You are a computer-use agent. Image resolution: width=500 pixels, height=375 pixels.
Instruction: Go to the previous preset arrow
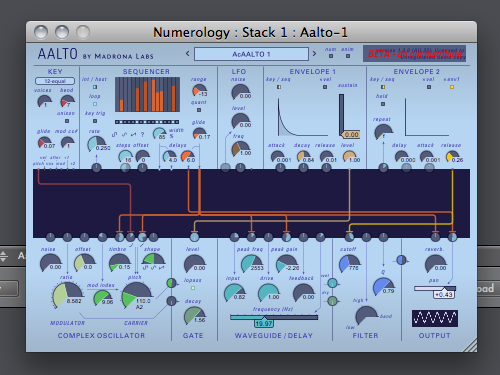tap(187, 54)
